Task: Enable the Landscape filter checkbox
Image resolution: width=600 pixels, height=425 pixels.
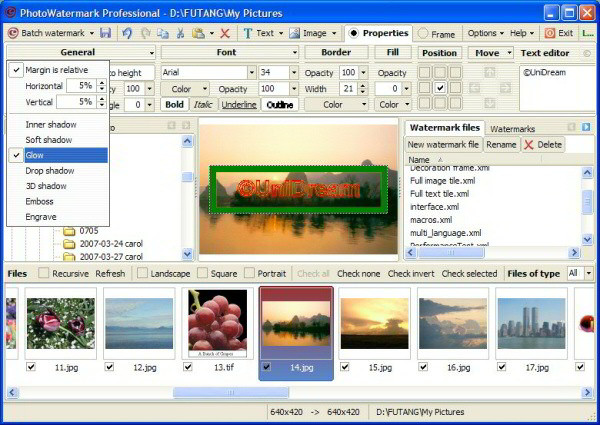Action: 142,273
